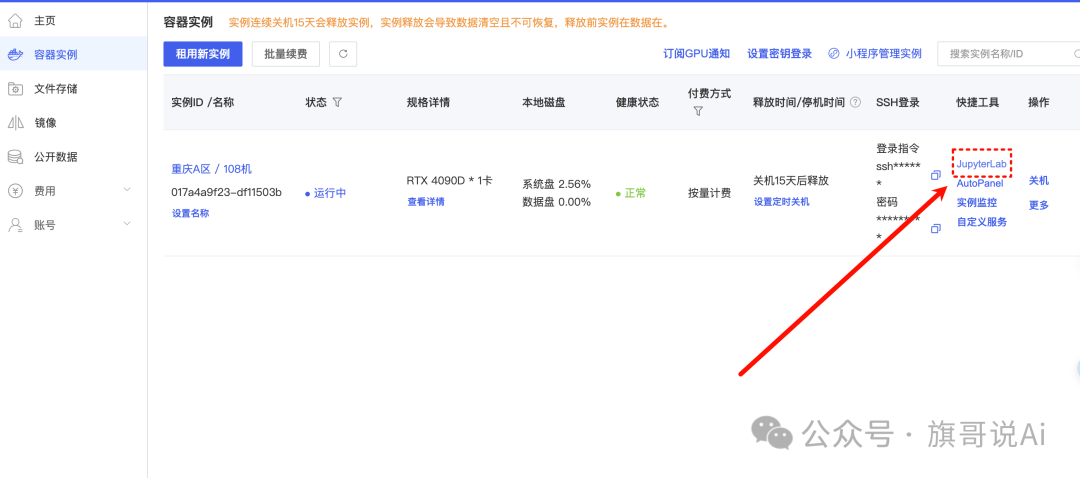Open the 重庆A区 / 108机 instance link
1080x478 pixels.
(x=211, y=169)
